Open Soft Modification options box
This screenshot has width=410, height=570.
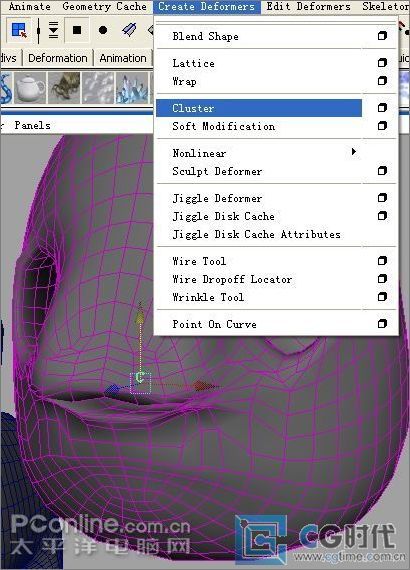[x=382, y=126]
